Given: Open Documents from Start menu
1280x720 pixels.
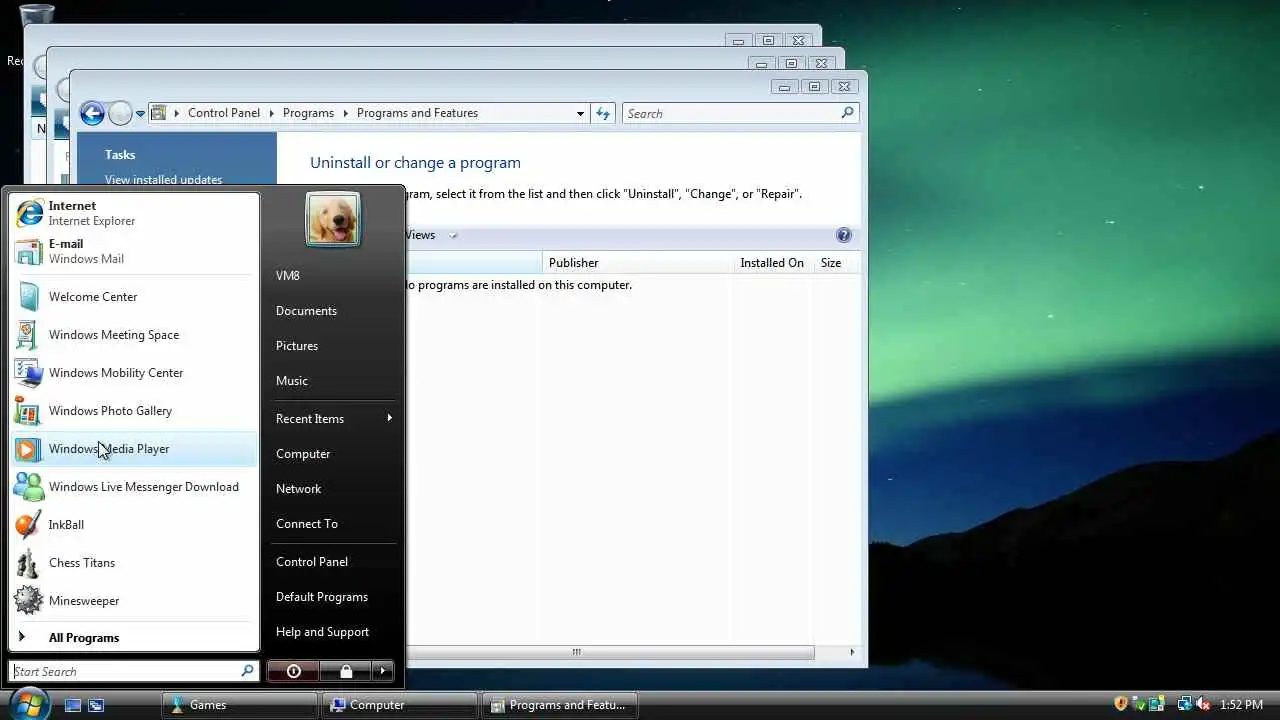Looking at the screenshot, I should pyautogui.click(x=333, y=311).
